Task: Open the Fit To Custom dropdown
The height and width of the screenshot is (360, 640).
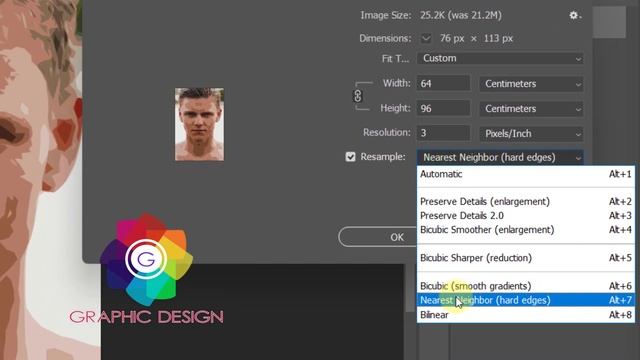Action: [x=500, y=58]
